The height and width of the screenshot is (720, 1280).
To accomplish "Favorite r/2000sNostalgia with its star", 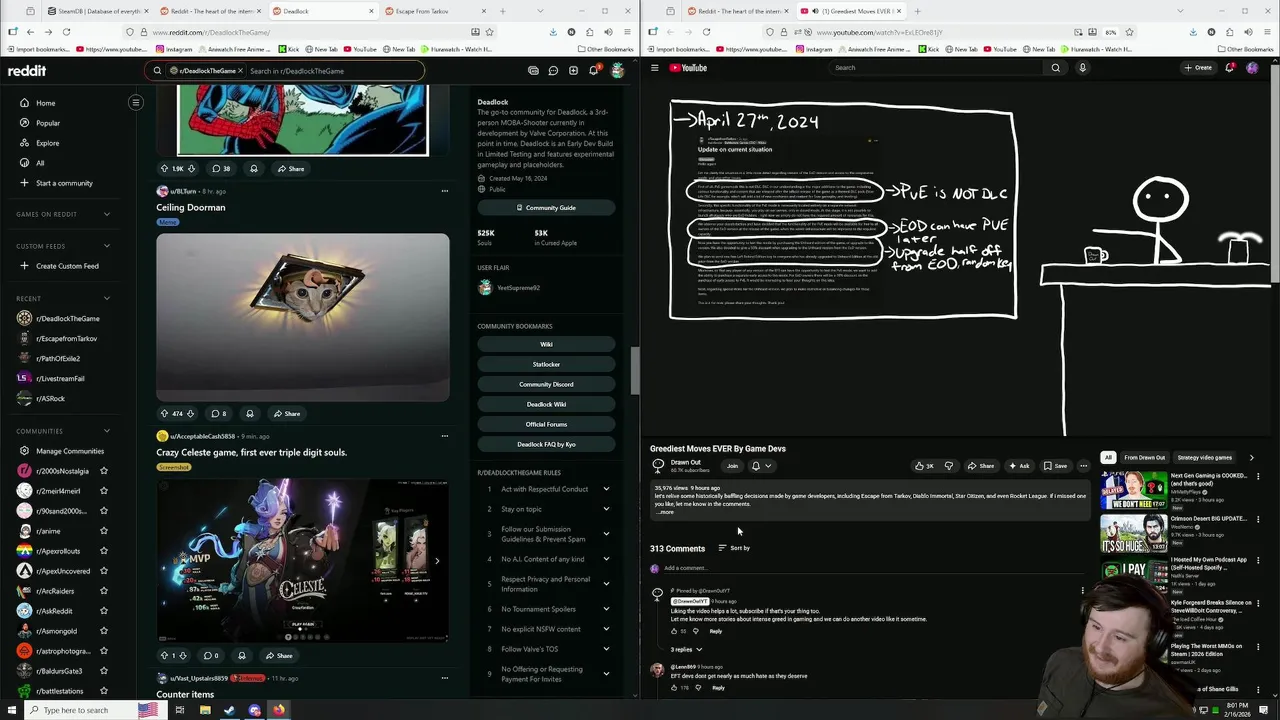I will click(x=103, y=471).
